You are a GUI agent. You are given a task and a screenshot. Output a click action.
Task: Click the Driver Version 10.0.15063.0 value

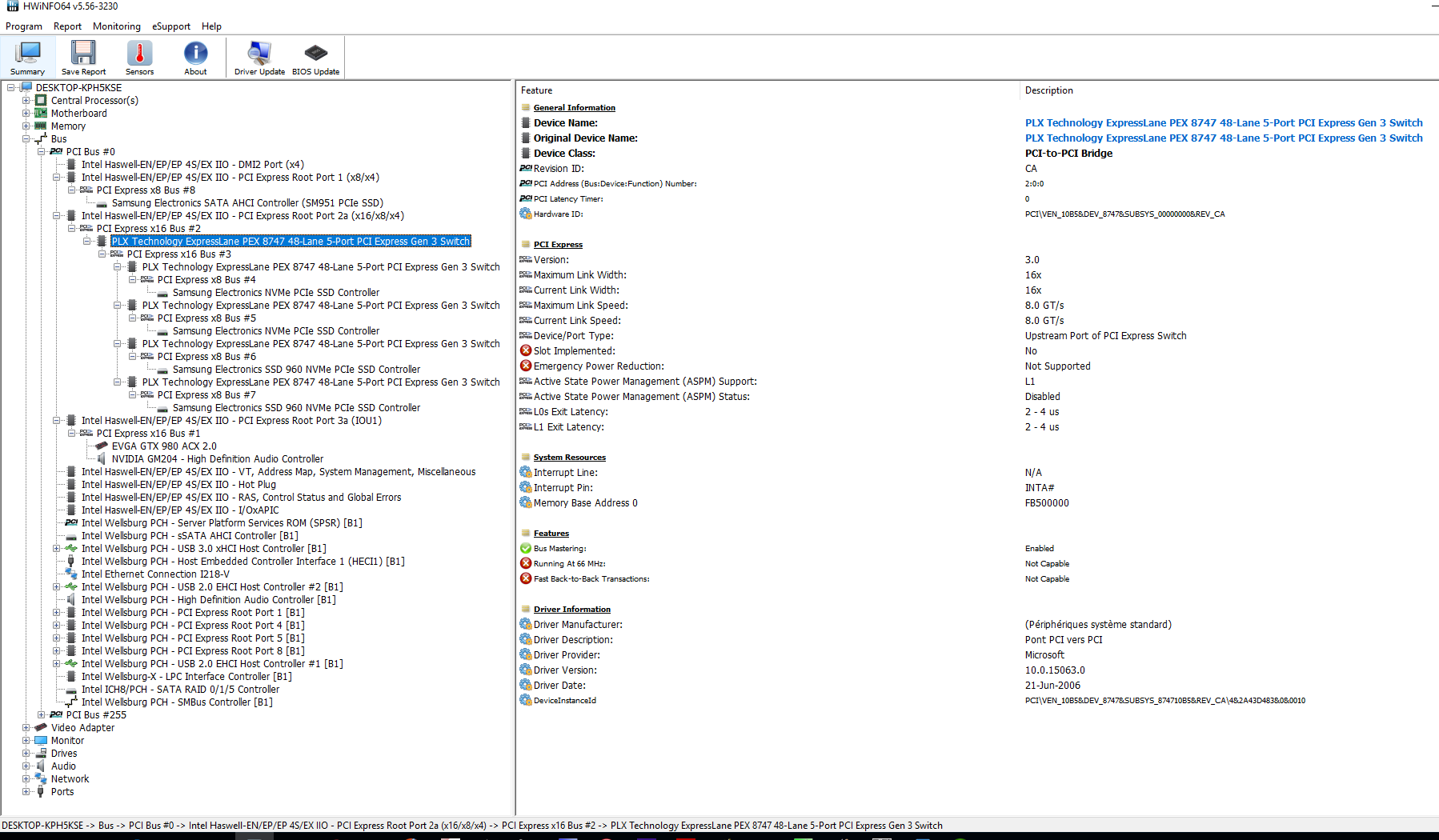[1055, 670]
